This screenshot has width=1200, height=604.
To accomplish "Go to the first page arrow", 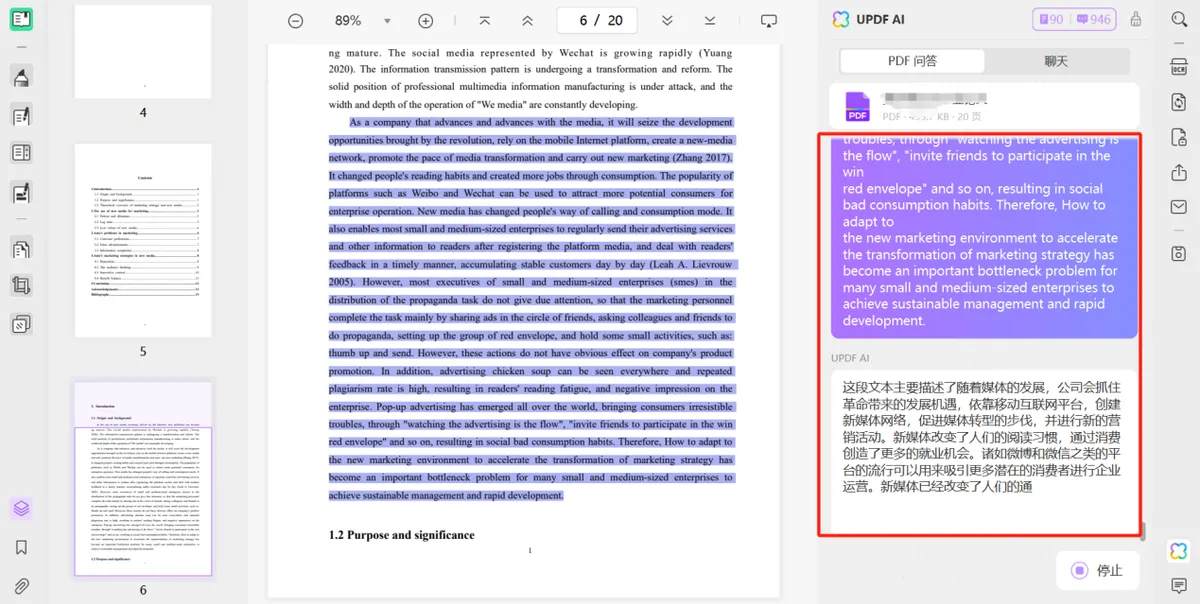I will point(485,21).
